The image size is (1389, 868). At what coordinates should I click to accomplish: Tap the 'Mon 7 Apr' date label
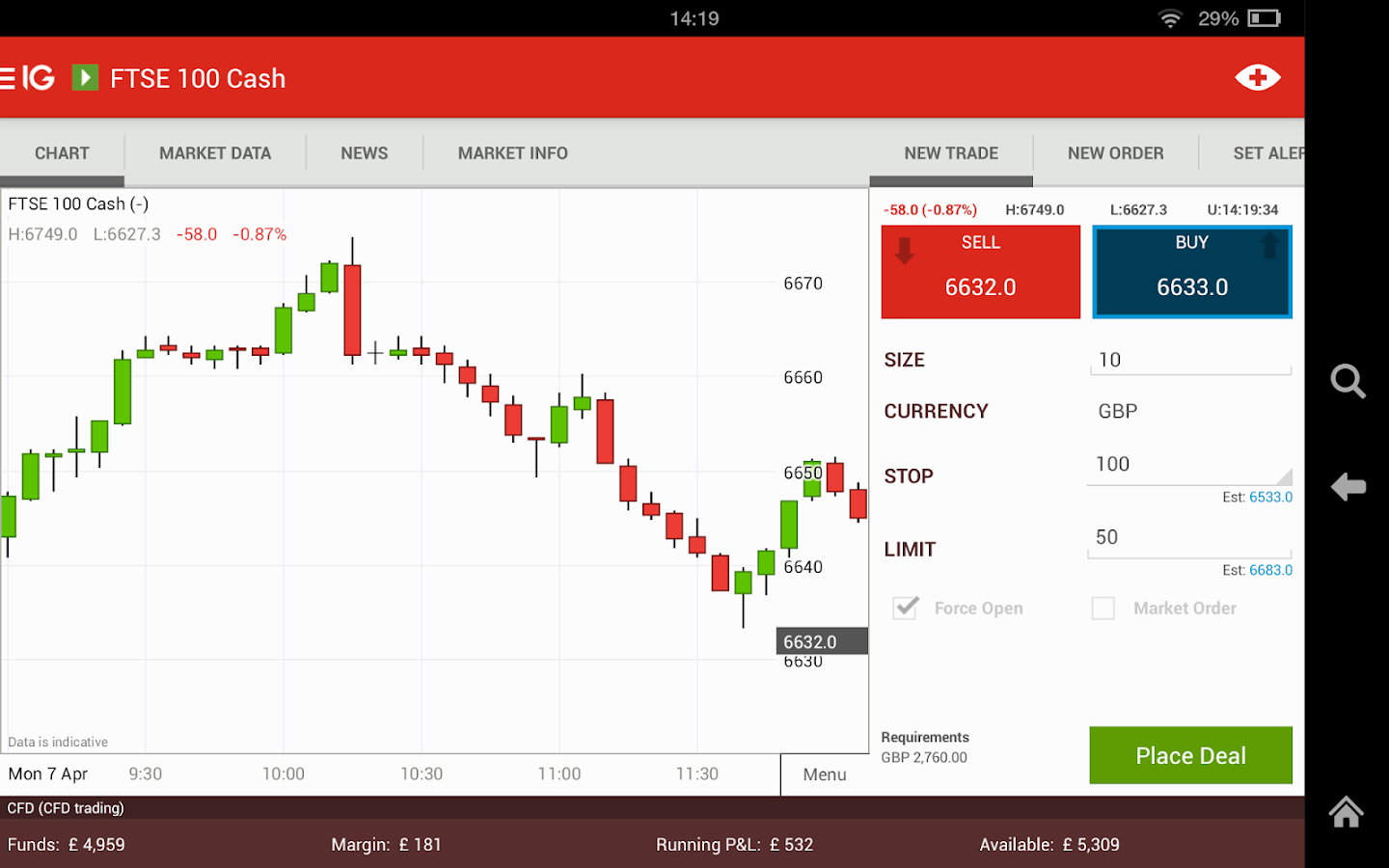pyautogui.click(x=47, y=773)
